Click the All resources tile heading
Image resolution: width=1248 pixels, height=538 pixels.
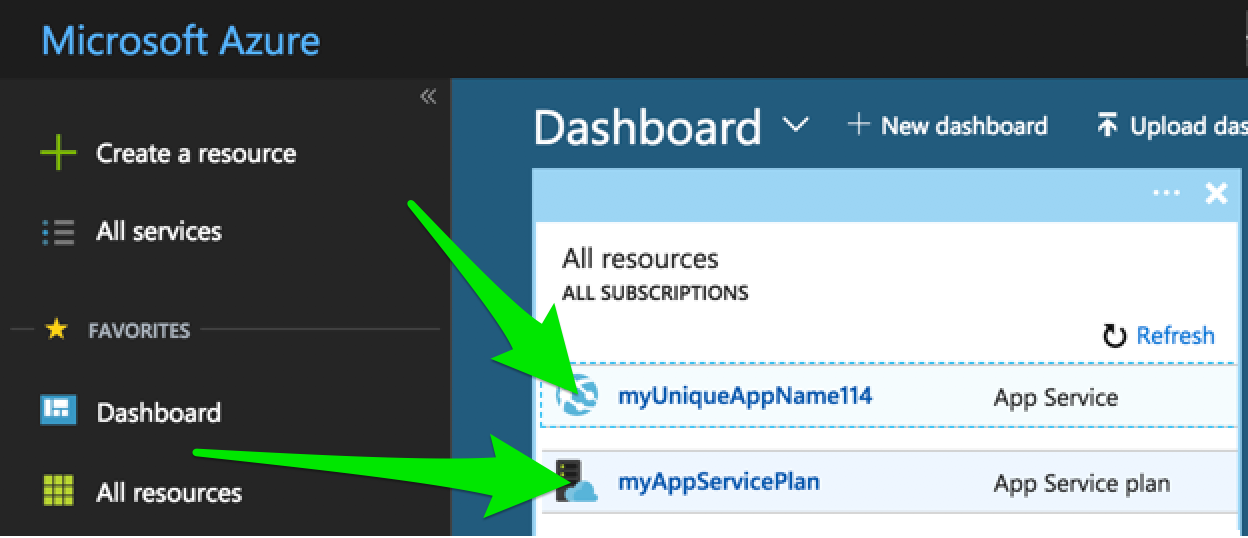tap(640, 259)
